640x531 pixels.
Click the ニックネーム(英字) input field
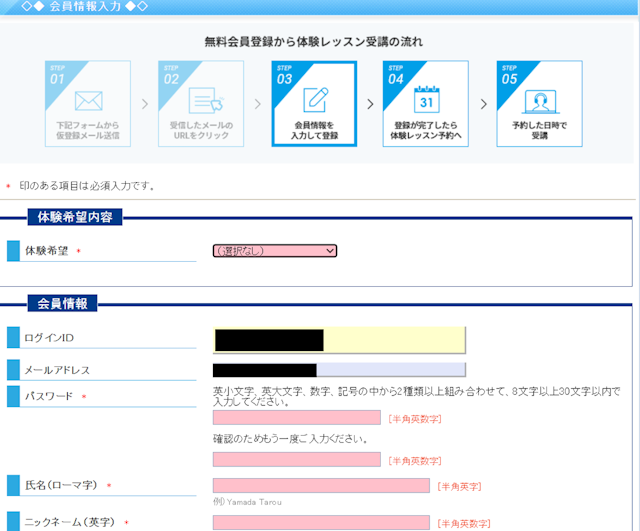[321, 522]
